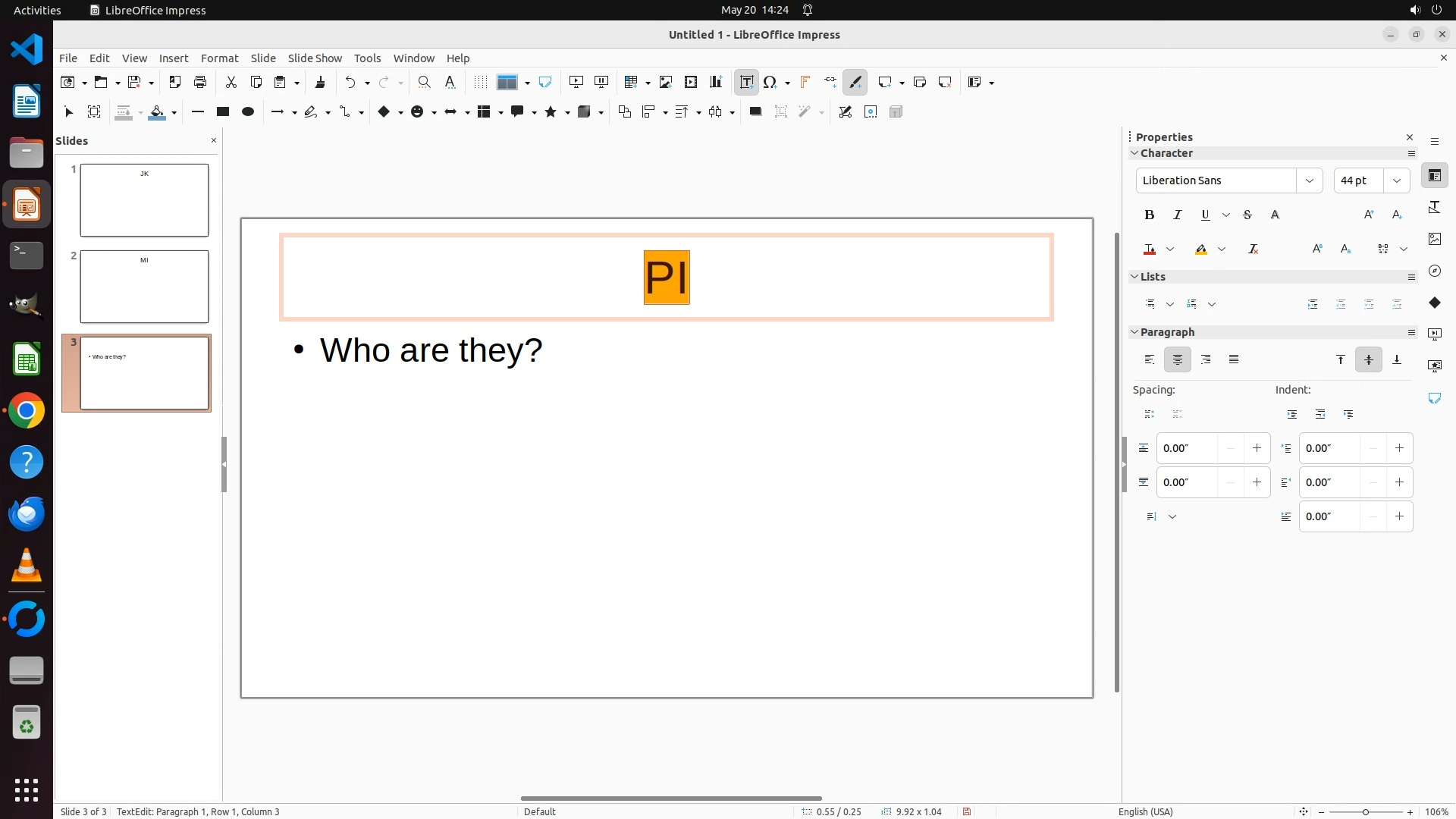1456x819 pixels.
Task: Toggle Italic formatting in sidebar
Action: (x=1178, y=215)
